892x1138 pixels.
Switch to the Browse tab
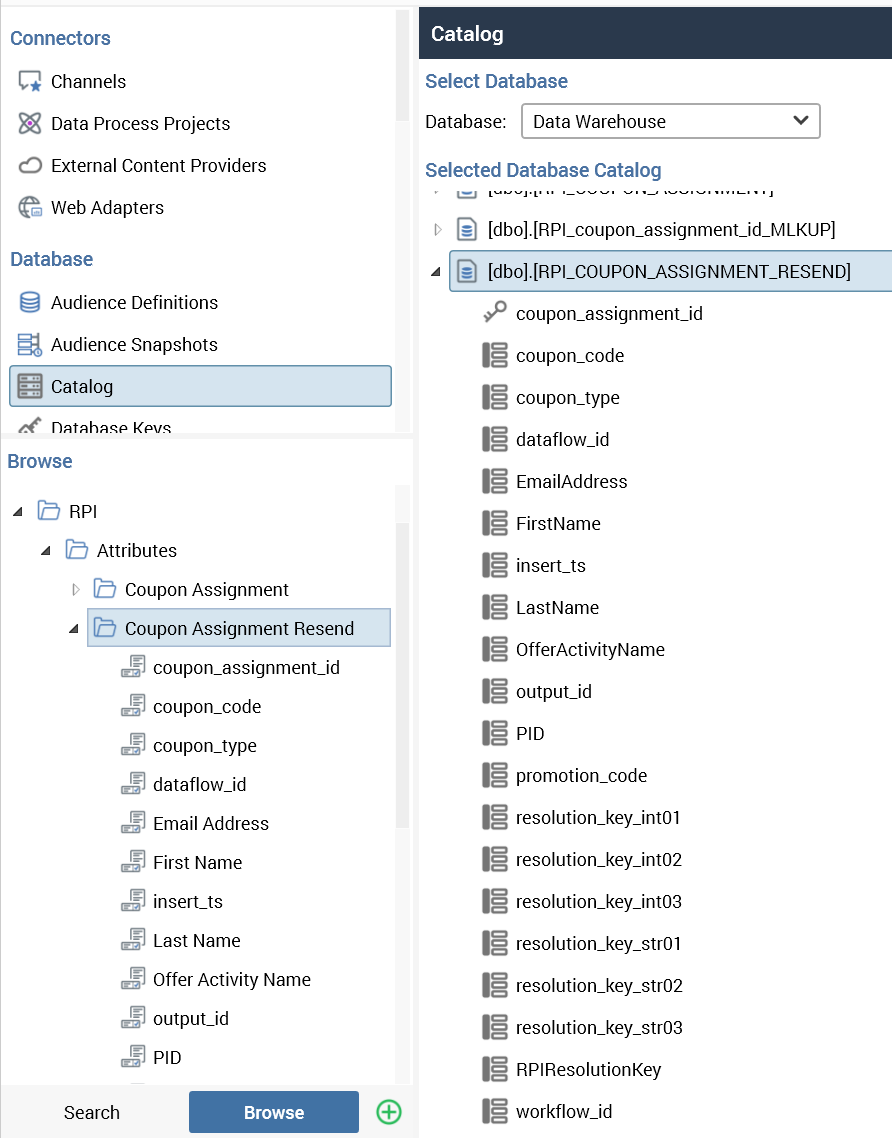coord(274,1112)
